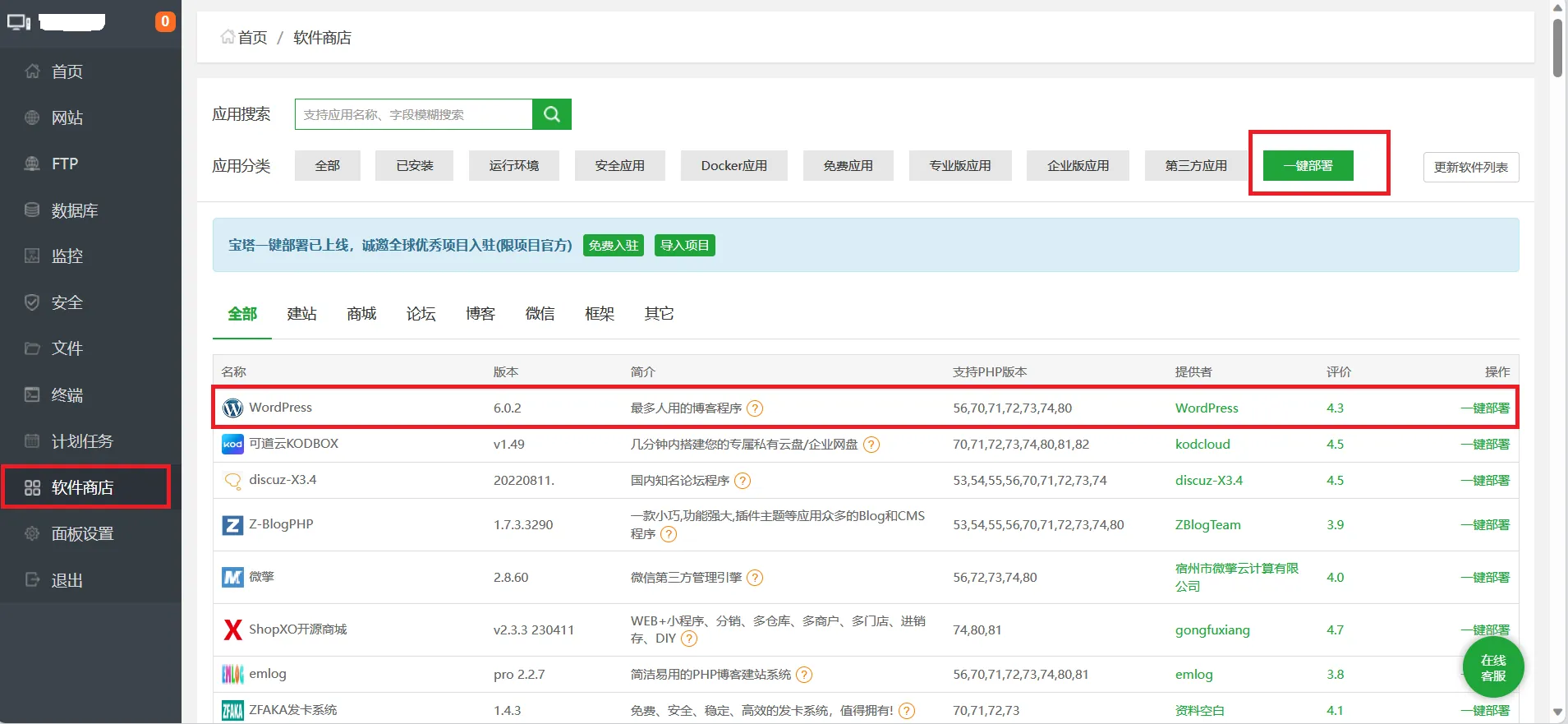The height and width of the screenshot is (724, 1568).
Task: Click the app search input field
Action: coord(413,114)
